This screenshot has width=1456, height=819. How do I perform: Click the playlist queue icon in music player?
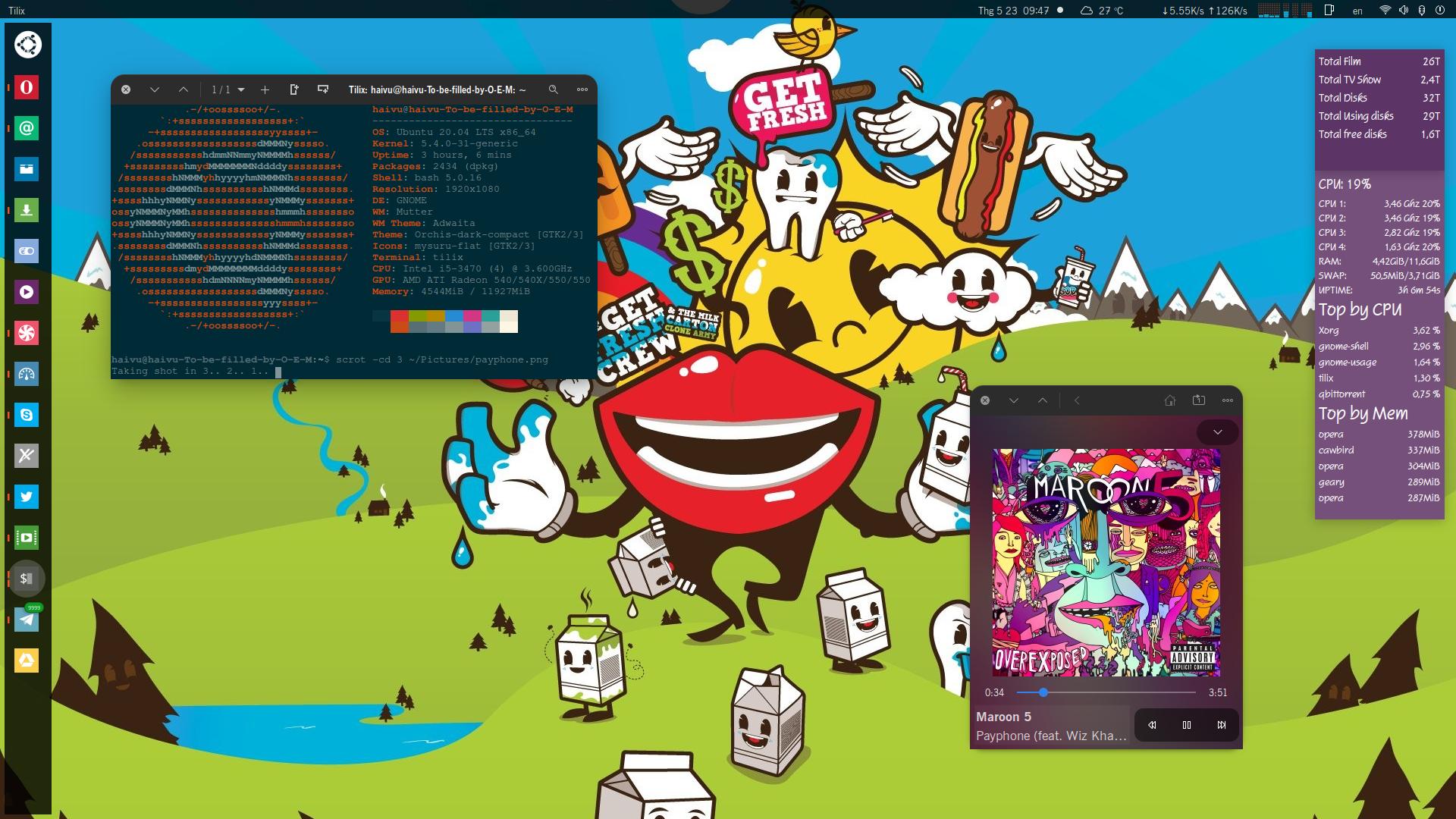point(1199,400)
